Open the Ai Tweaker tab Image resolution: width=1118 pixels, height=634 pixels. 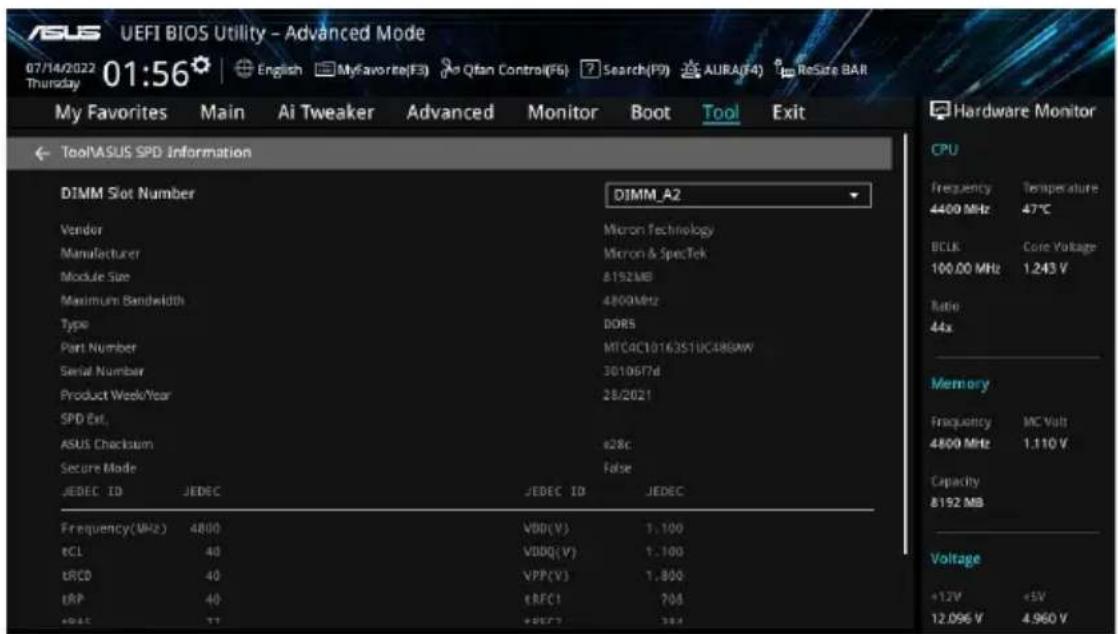(x=326, y=113)
